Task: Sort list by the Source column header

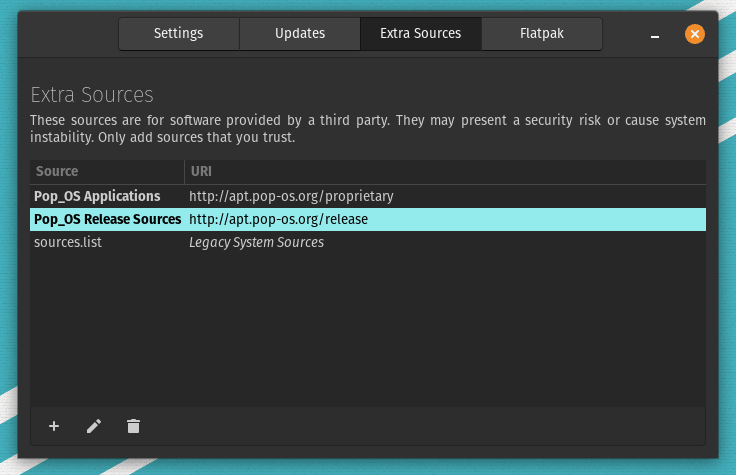Action: pyautogui.click(x=106, y=171)
